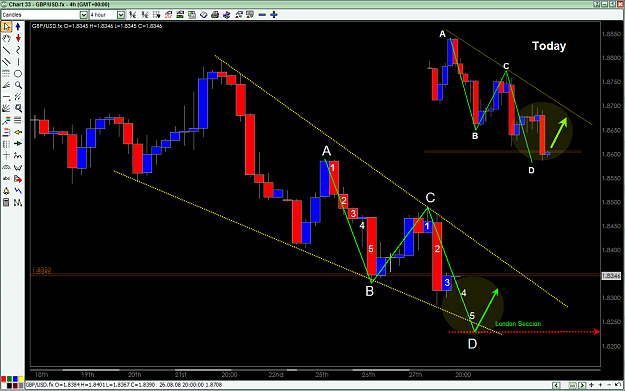Click the blue minus zoom-out icon
This screenshot has height=391, width=625.
(262, 15)
